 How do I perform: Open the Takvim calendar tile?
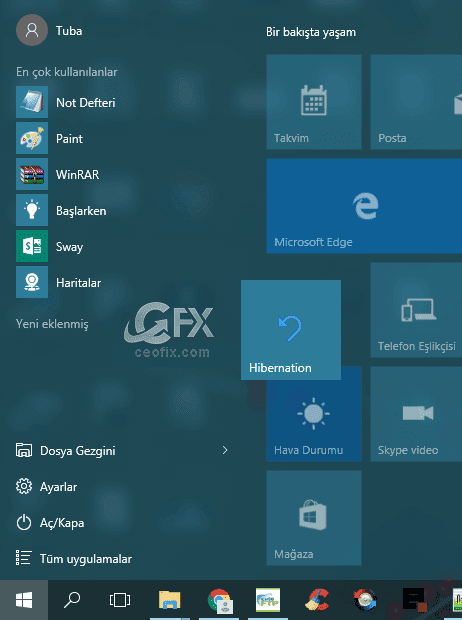tap(314, 102)
